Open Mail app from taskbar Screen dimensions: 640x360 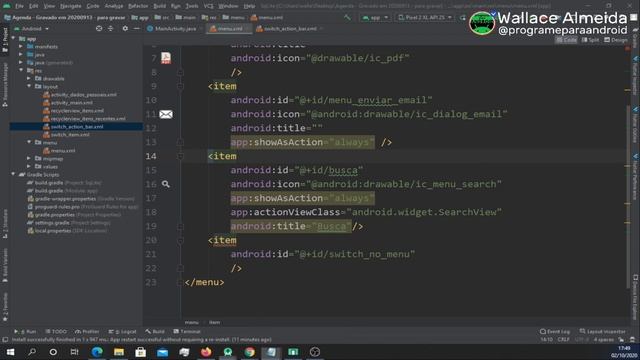[x=162, y=352]
